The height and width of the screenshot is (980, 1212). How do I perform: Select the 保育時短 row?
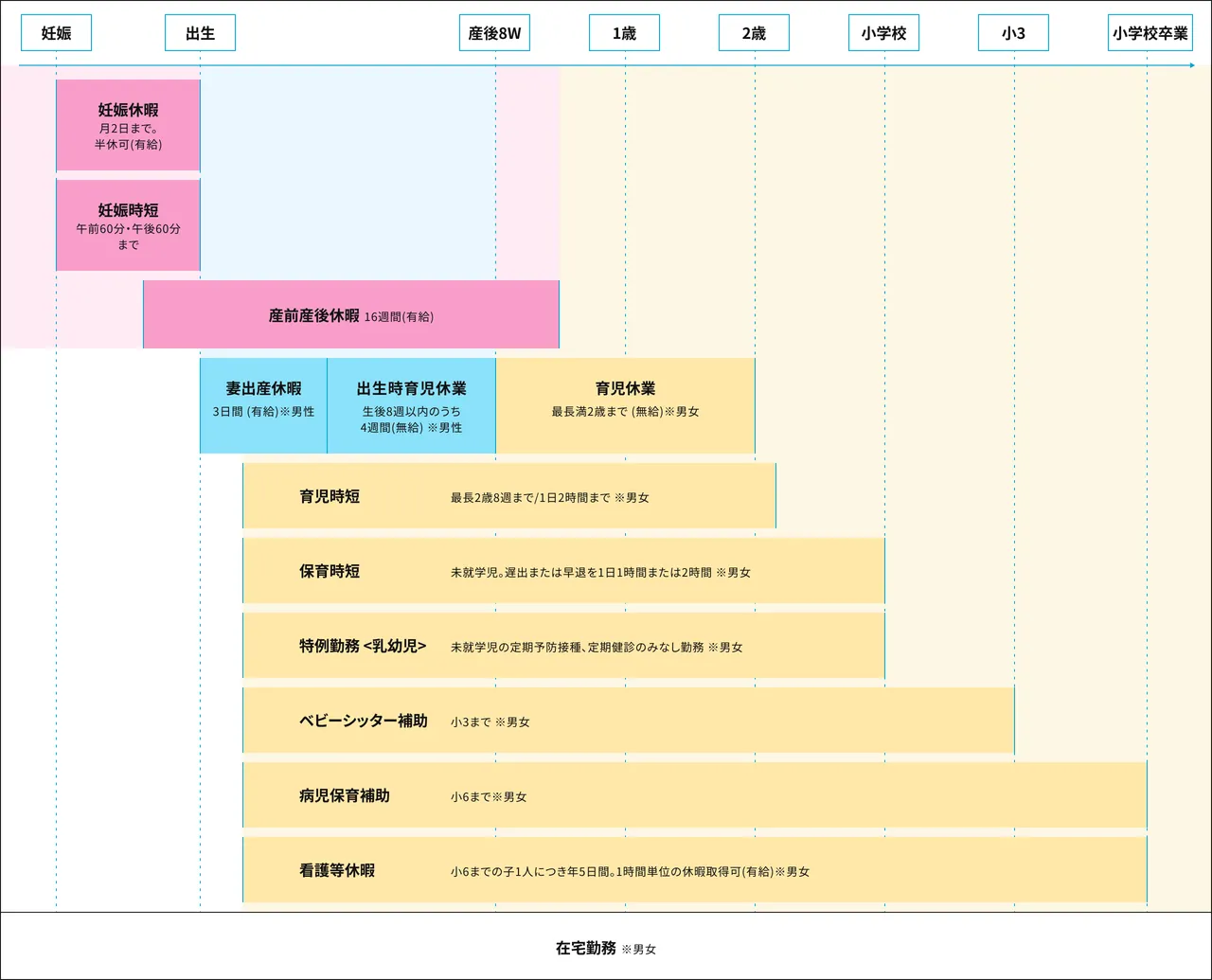[564, 570]
